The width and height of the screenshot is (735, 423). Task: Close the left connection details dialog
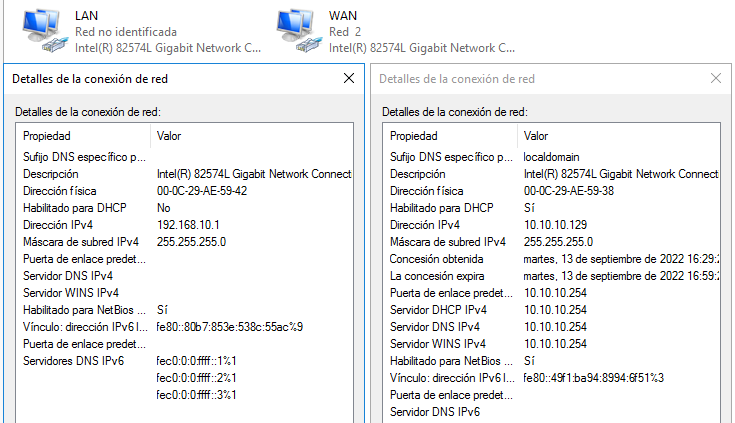pyautogui.click(x=349, y=78)
